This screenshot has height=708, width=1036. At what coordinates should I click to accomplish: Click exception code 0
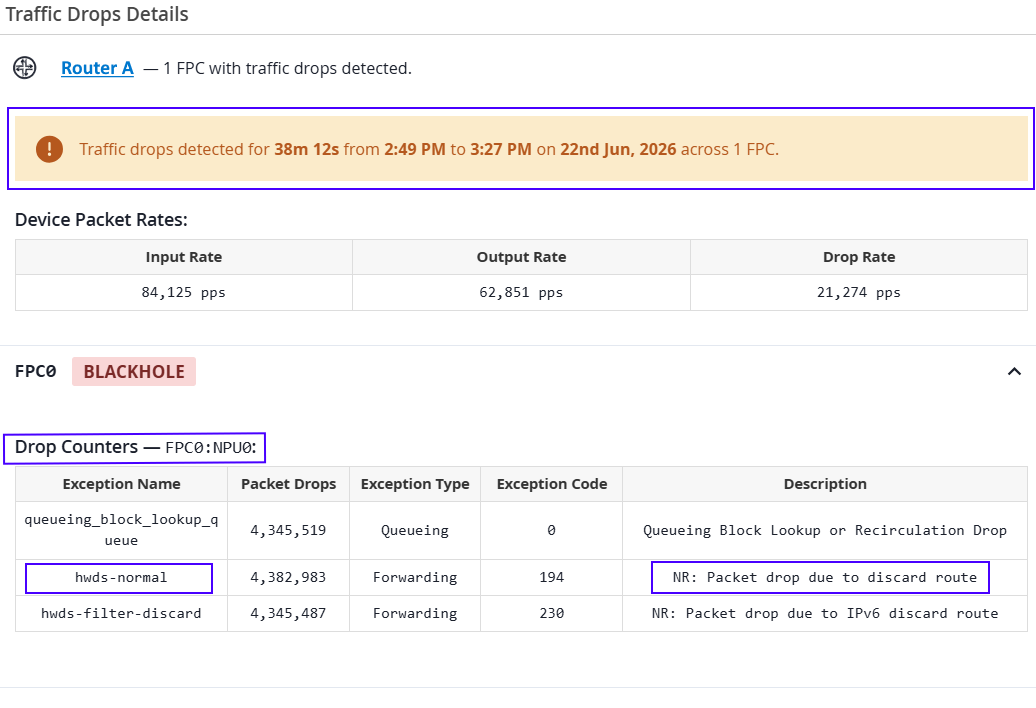552,530
